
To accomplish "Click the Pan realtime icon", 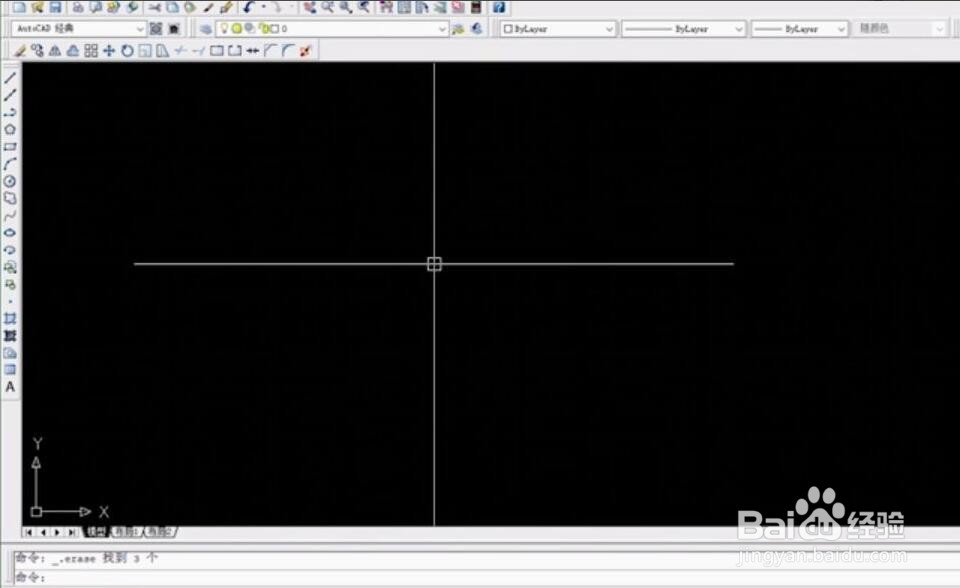I will (x=310, y=7).
